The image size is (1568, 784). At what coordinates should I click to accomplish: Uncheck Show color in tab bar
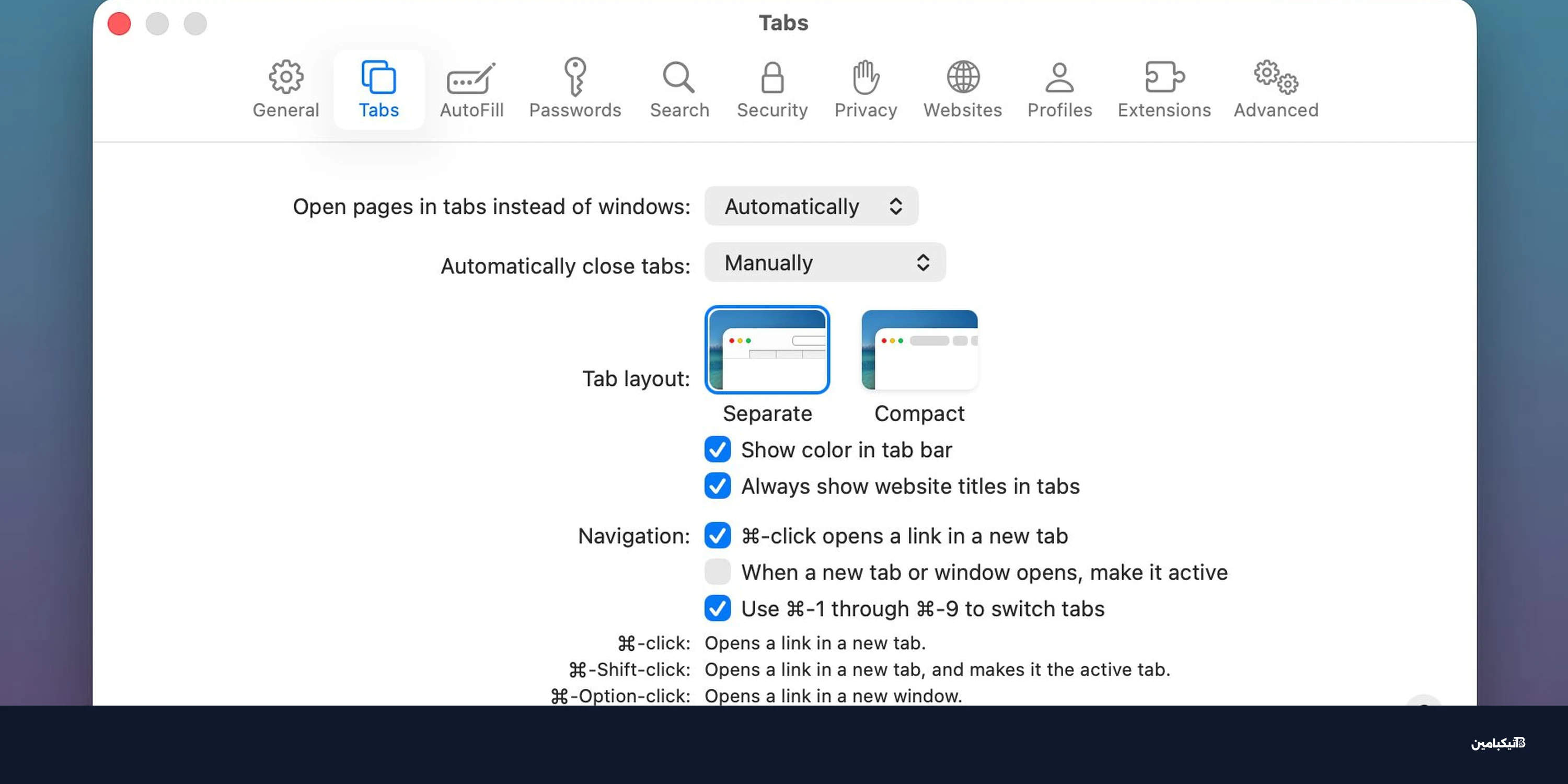(718, 450)
